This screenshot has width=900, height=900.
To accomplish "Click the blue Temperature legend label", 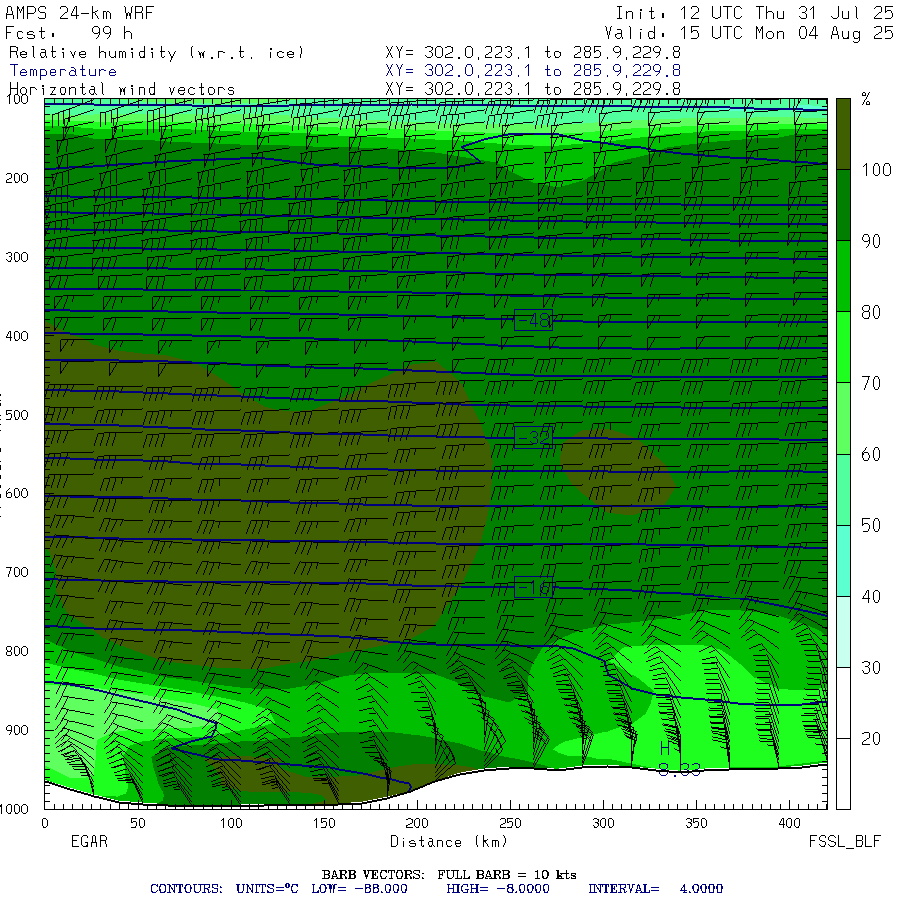I will tap(63, 71).
